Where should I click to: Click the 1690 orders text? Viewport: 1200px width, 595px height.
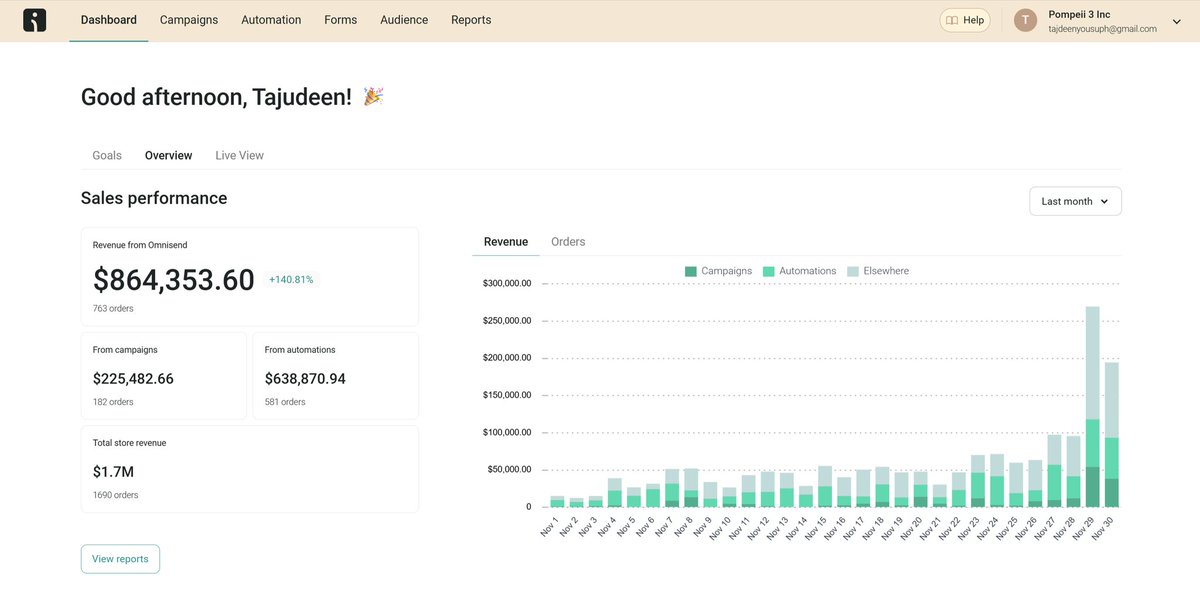pos(116,495)
